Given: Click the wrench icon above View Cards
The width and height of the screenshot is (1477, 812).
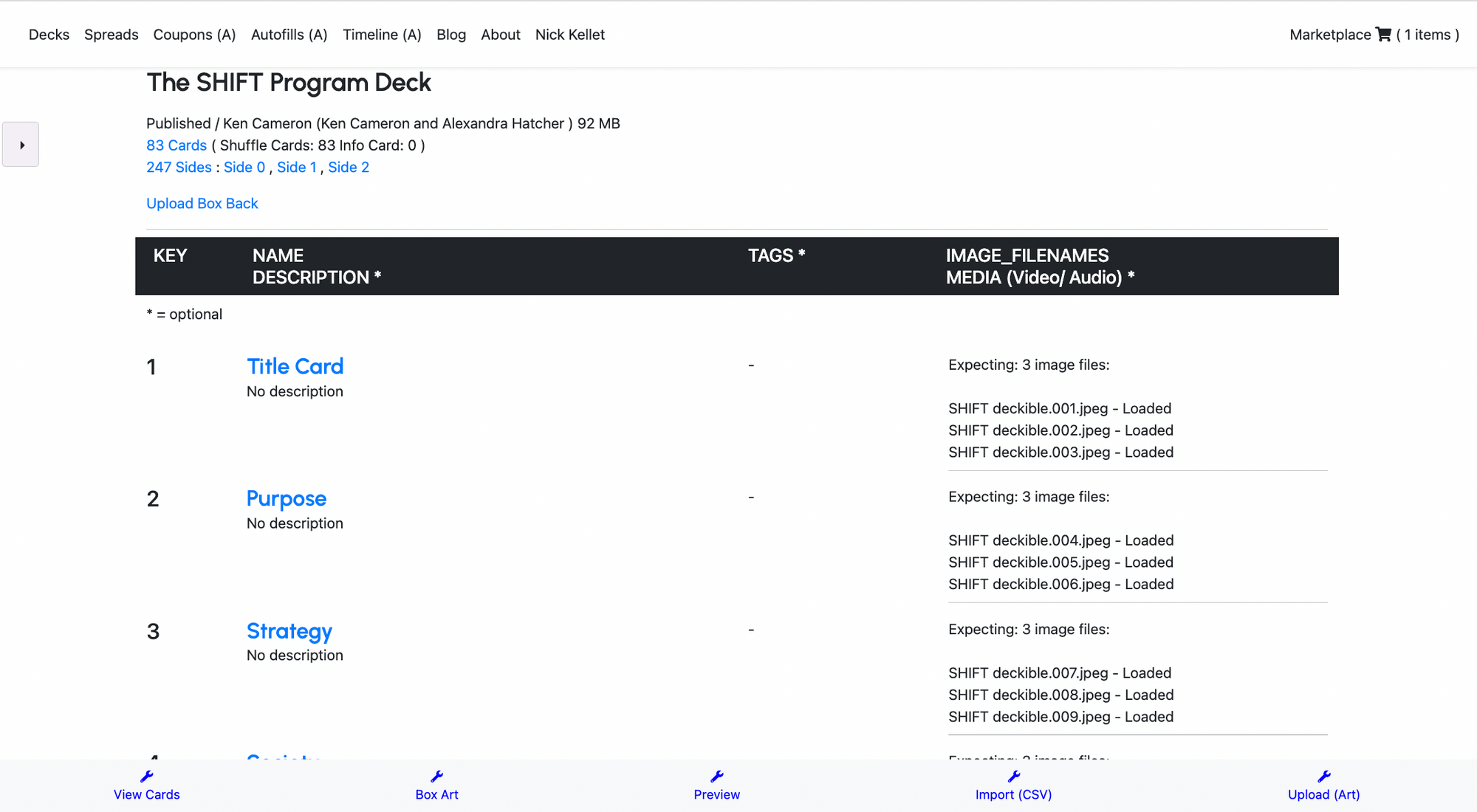Looking at the screenshot, I should (147, 776).
